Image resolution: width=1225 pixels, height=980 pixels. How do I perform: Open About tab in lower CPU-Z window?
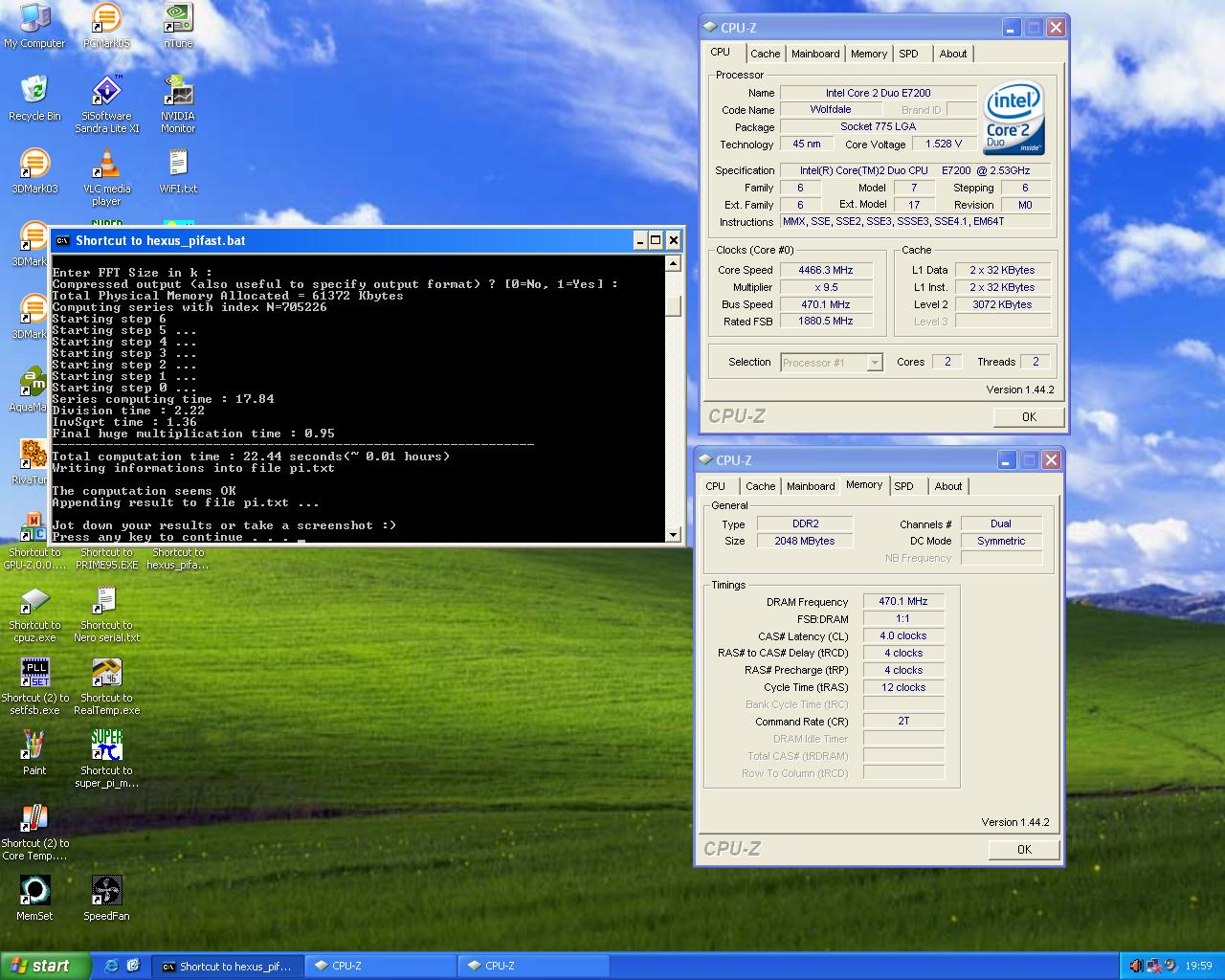point(947,486)
